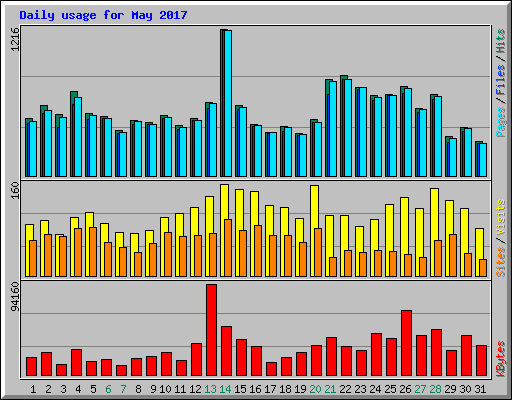This screenshot has width=512, height=400.
Task: Click the 'Pages' legend label
Action: click(501, 122)
